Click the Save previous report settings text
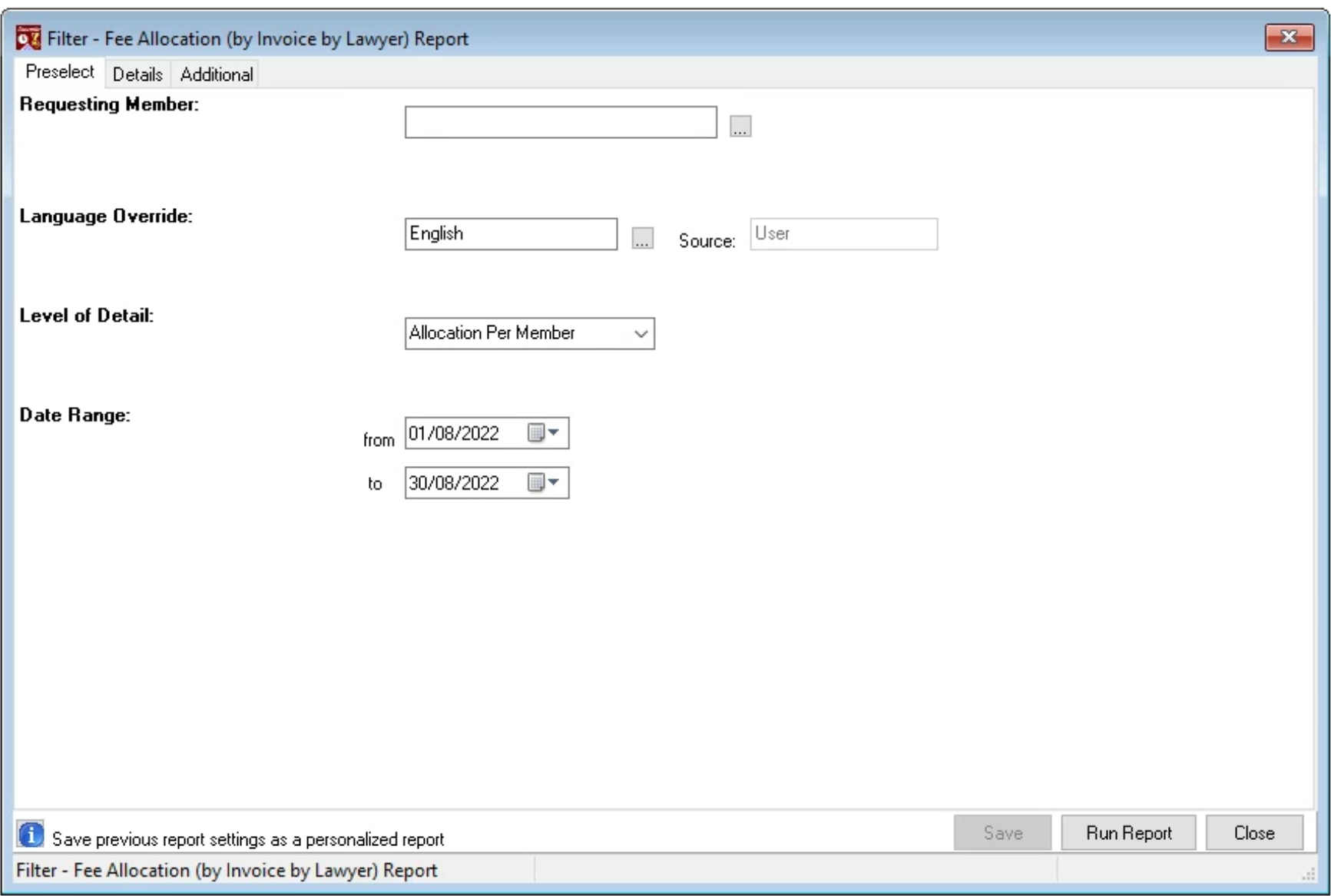 [248, 839]
